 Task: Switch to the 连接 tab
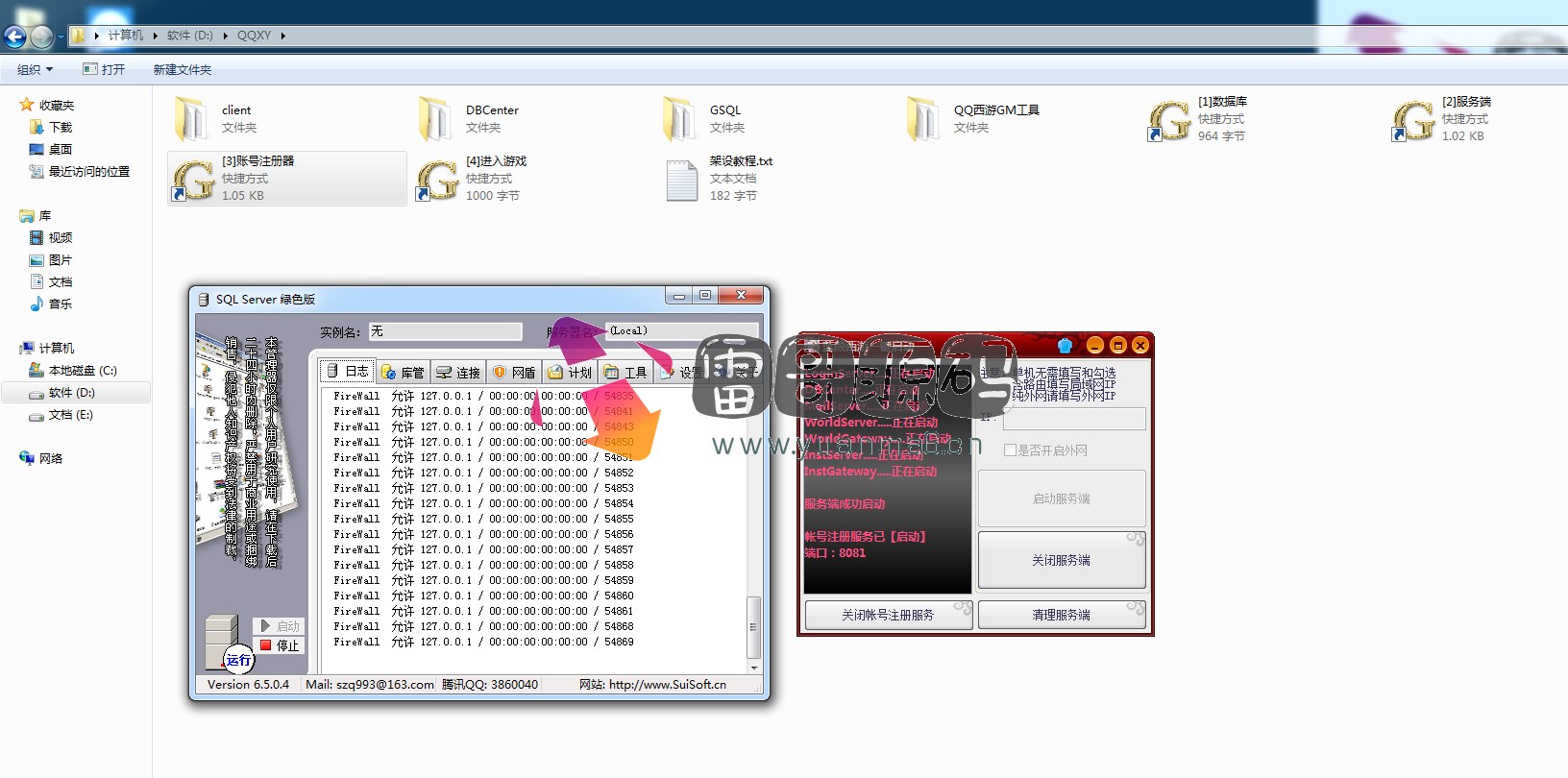click(457, 373)
